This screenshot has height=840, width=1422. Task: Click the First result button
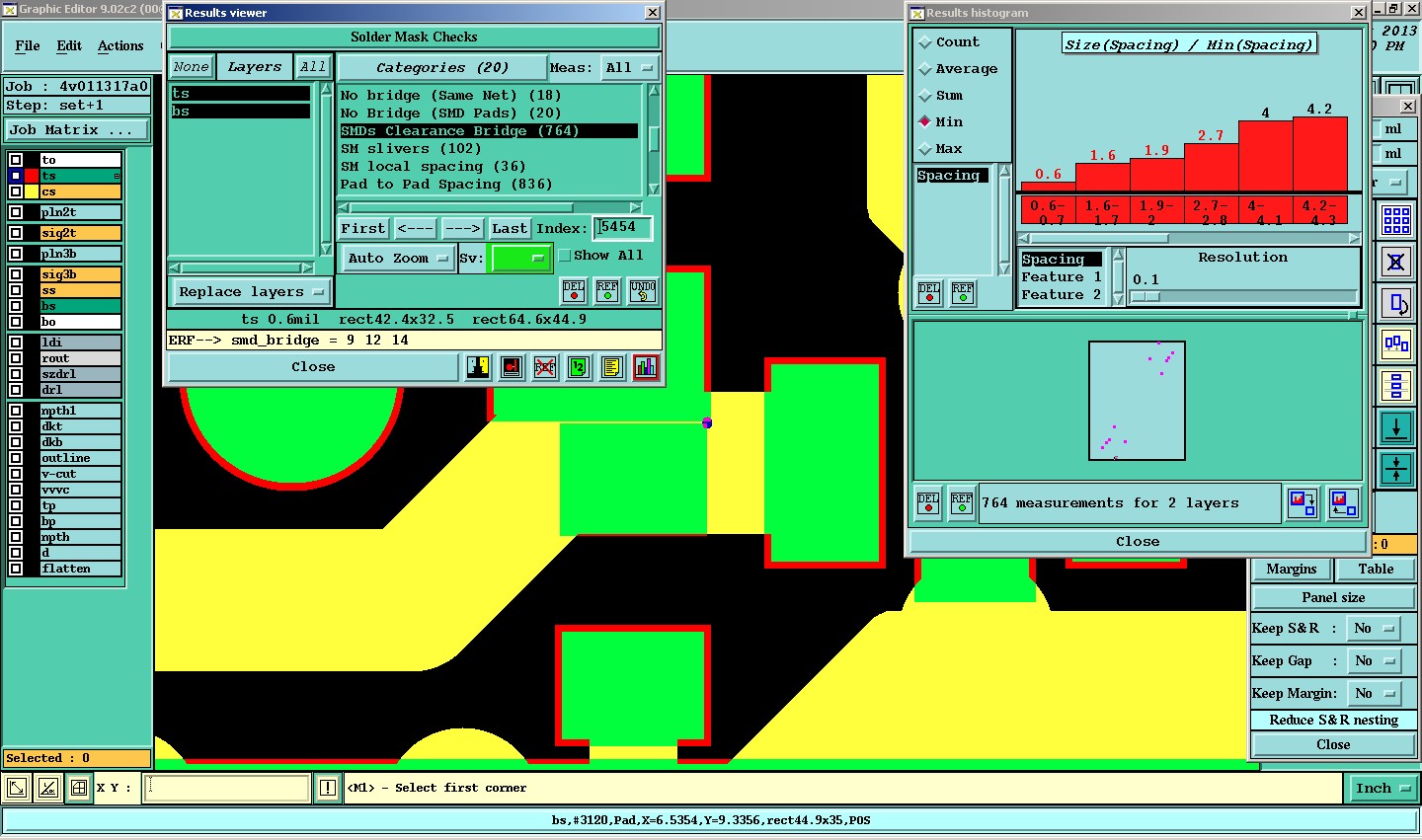(x=363, y=229)
